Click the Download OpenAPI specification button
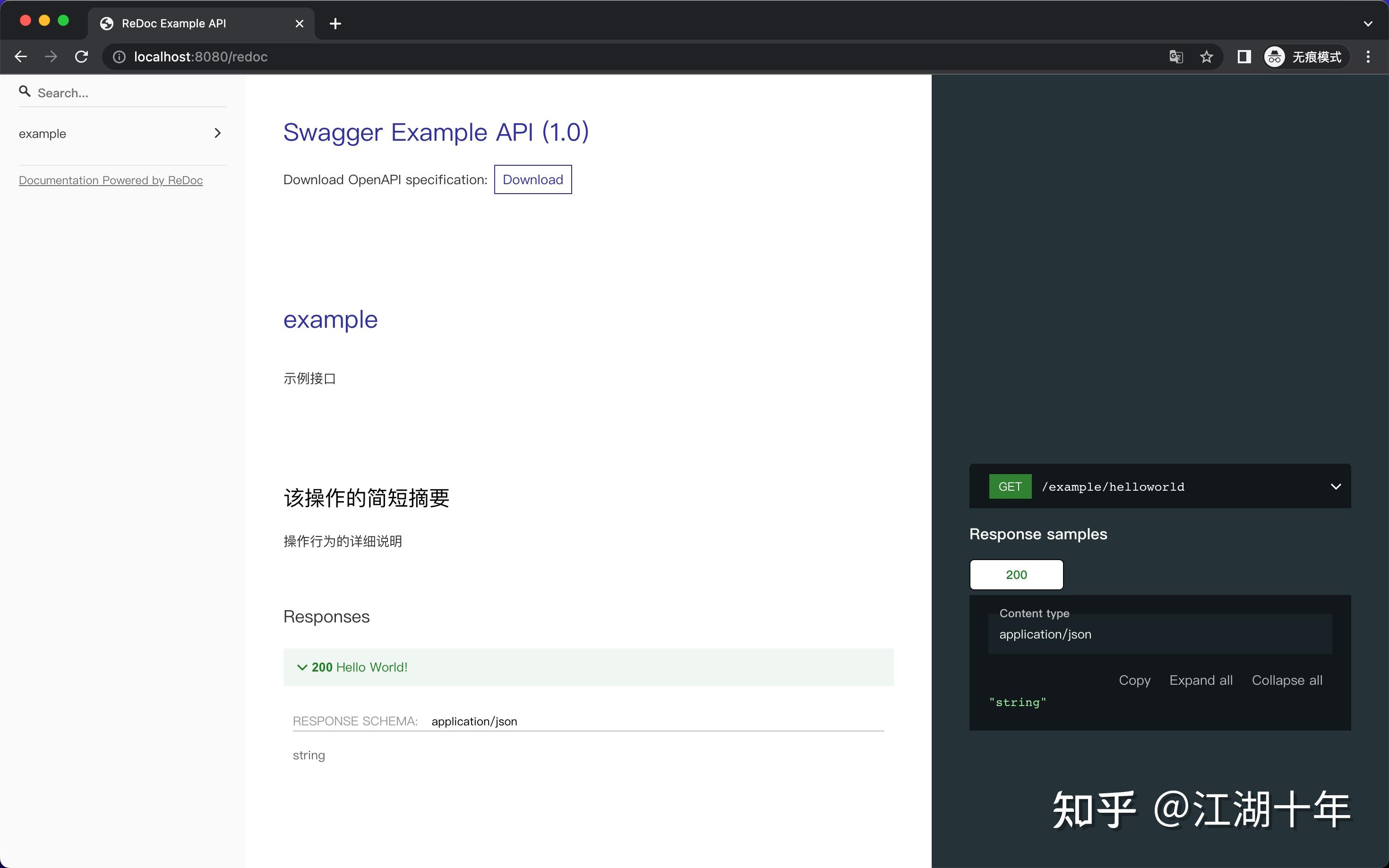The height and width of the screenshot is (868, 1389). (x=532, y=179)
